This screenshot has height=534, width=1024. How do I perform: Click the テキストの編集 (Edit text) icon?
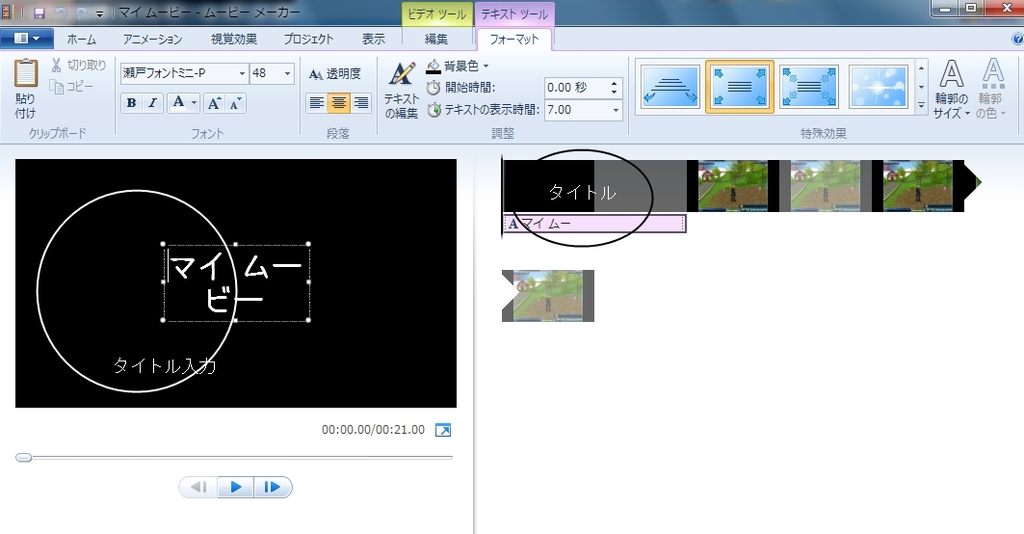pos(401,76)
